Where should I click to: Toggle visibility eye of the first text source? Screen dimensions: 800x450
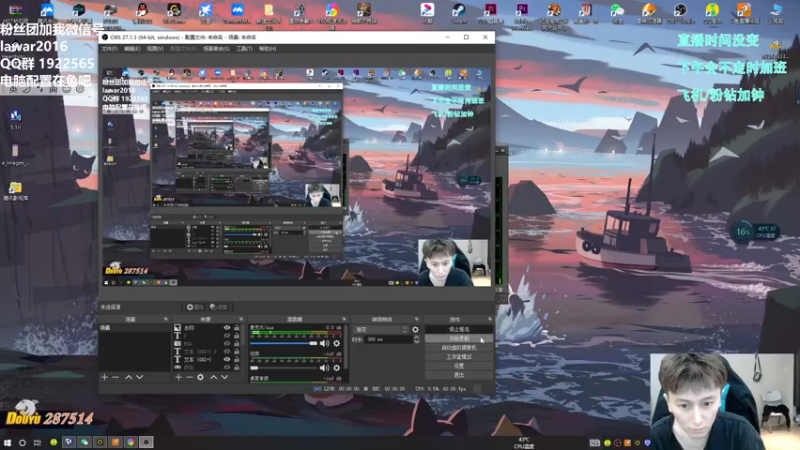point(227,336)
